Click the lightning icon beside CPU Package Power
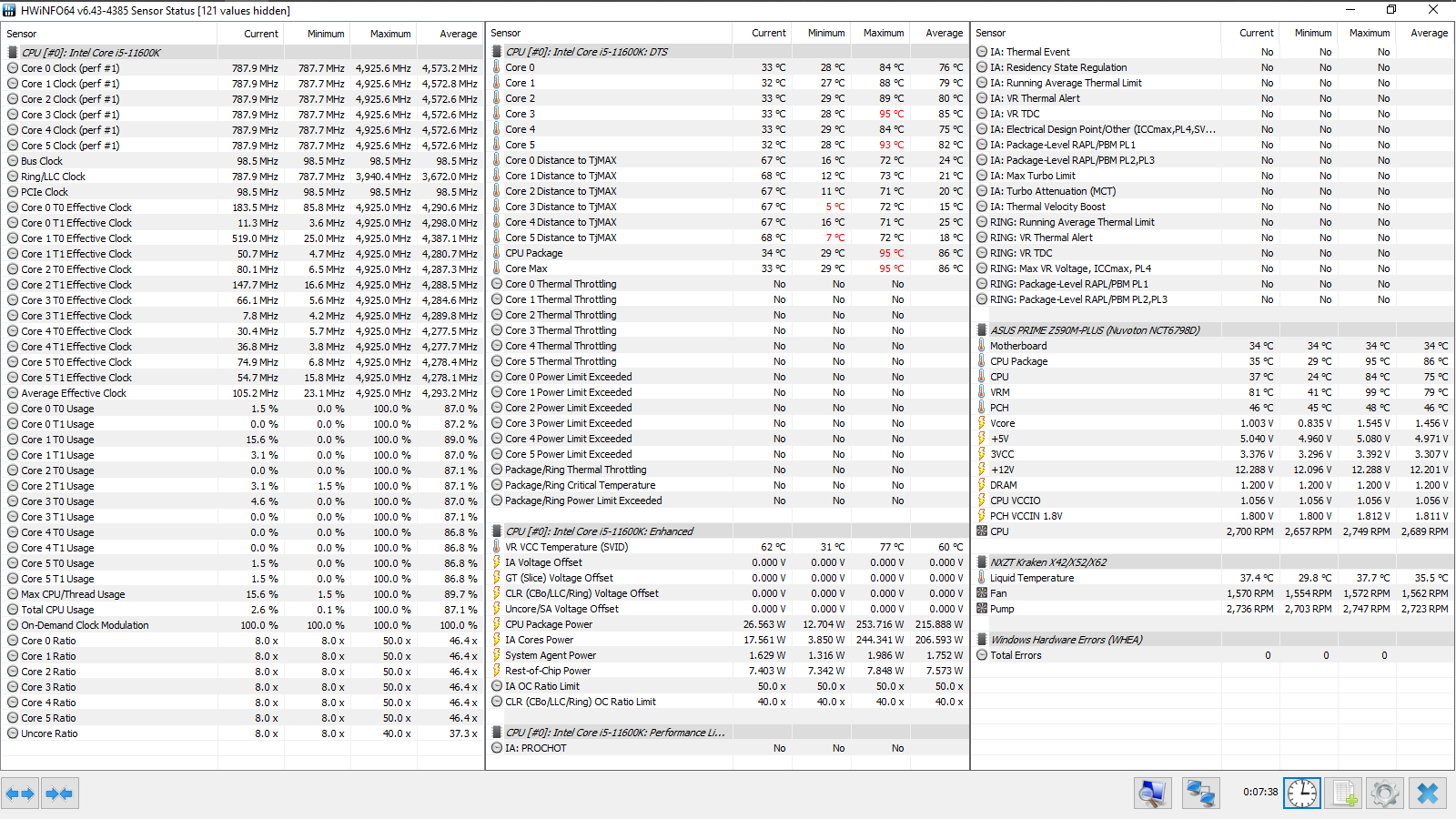 497,624
